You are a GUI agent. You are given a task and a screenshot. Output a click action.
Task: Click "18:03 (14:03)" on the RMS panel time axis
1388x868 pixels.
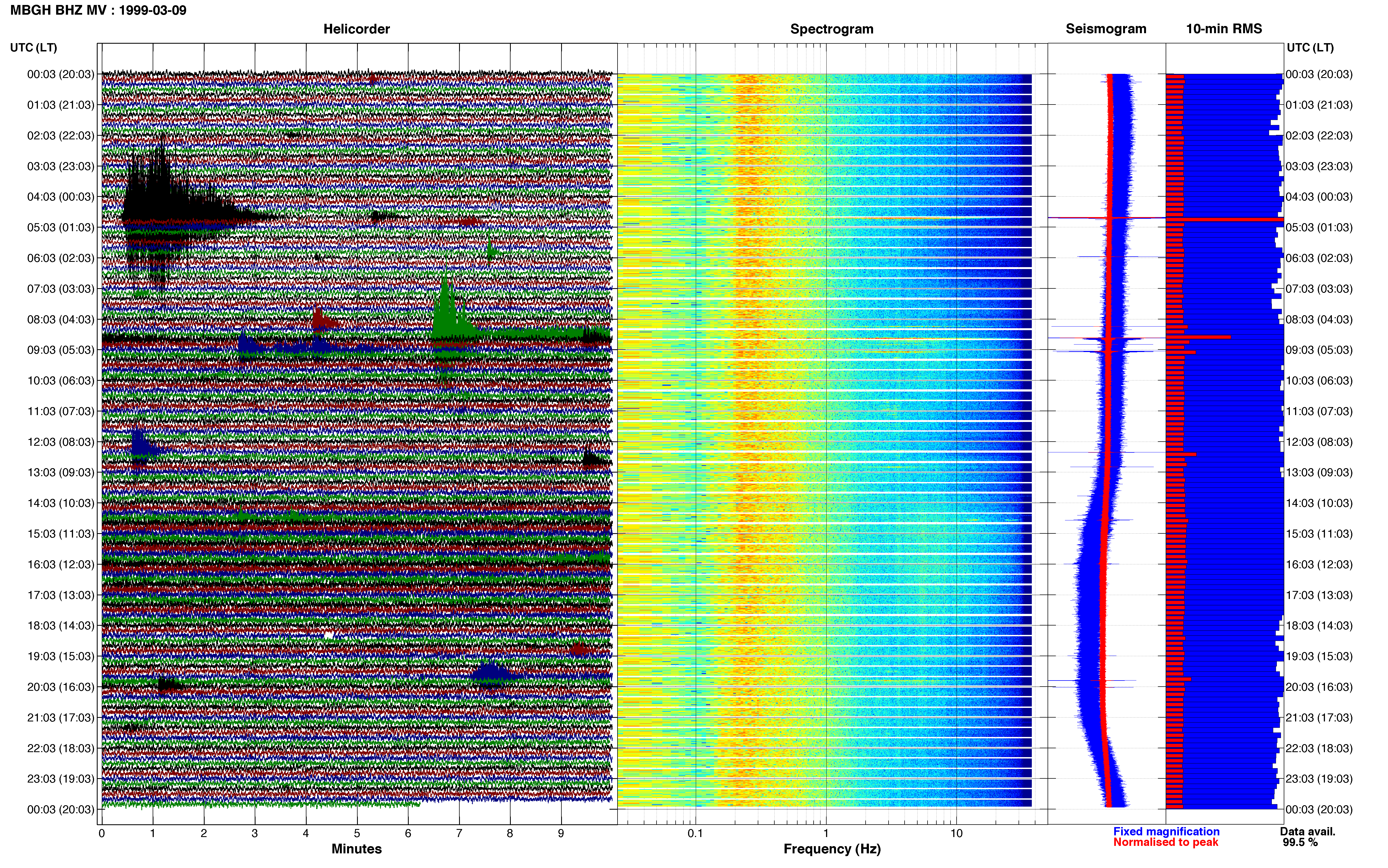coord(1319,626)
